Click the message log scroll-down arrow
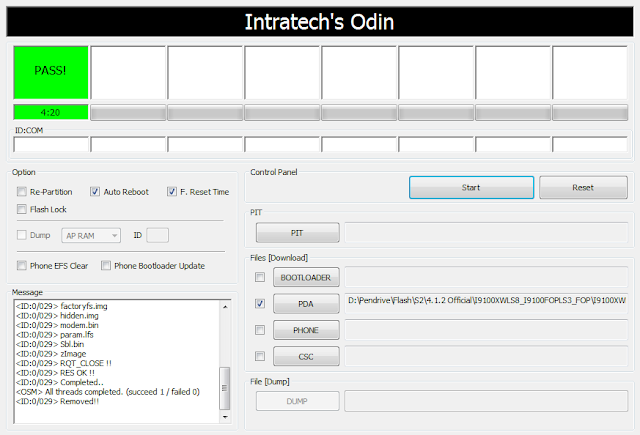640x435 pixels. click(x=225, y=417)
